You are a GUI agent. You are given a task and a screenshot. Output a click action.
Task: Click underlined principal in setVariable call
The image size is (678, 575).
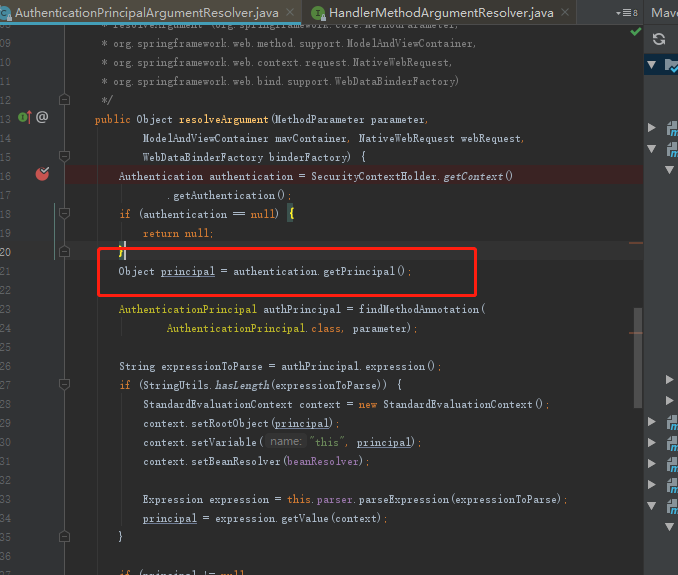384,443
